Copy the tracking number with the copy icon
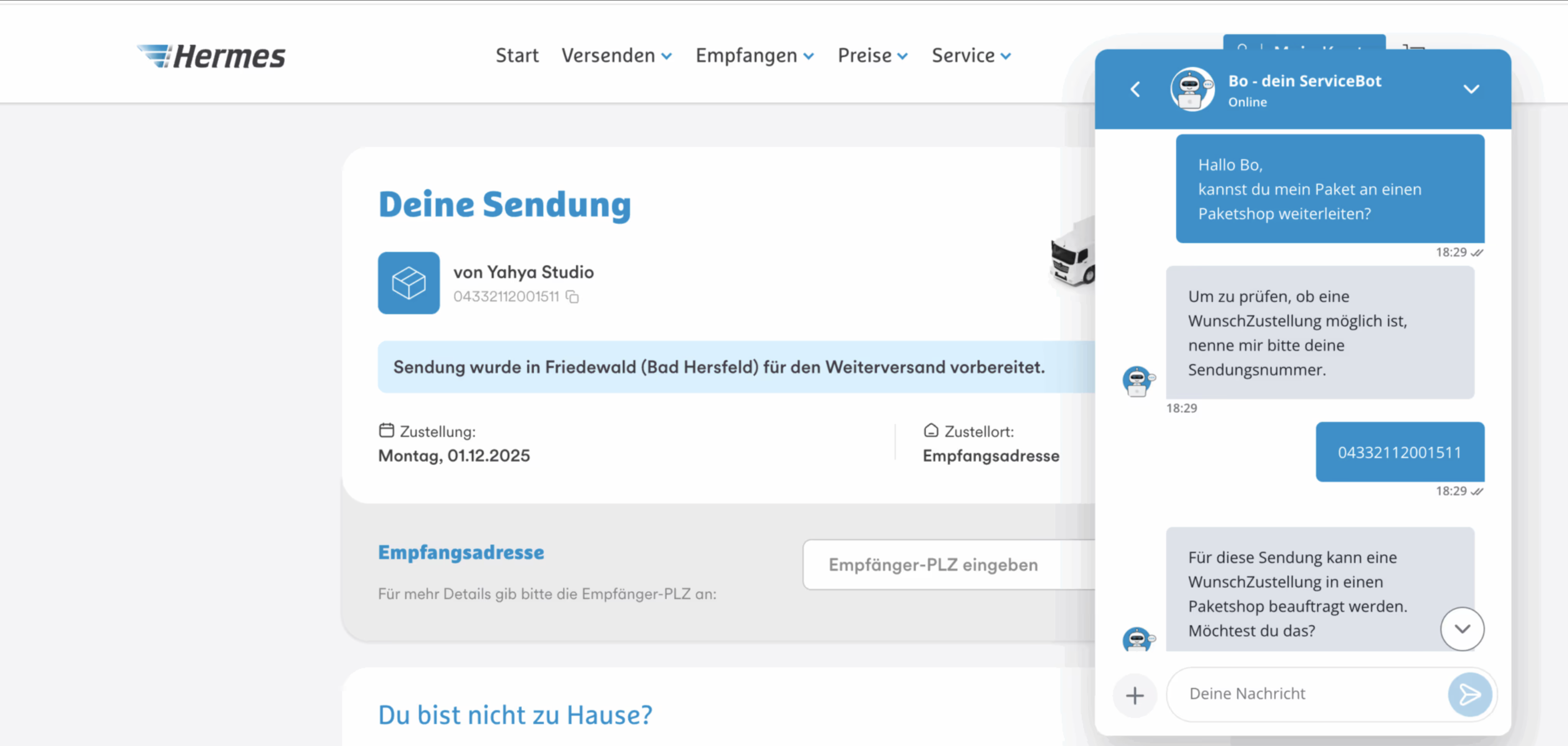 pyautogui.click(x=572, y=297)
